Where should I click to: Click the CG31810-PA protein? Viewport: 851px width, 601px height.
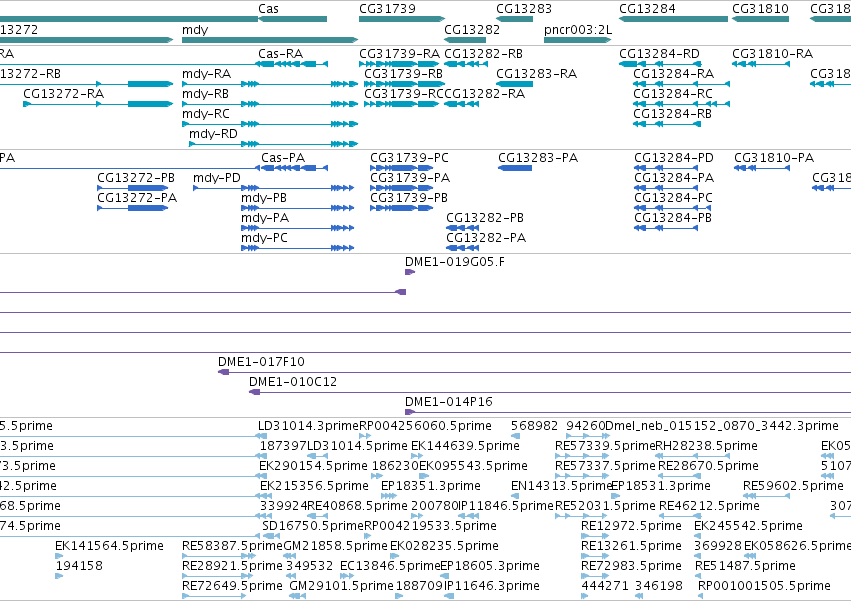point(762,168)
